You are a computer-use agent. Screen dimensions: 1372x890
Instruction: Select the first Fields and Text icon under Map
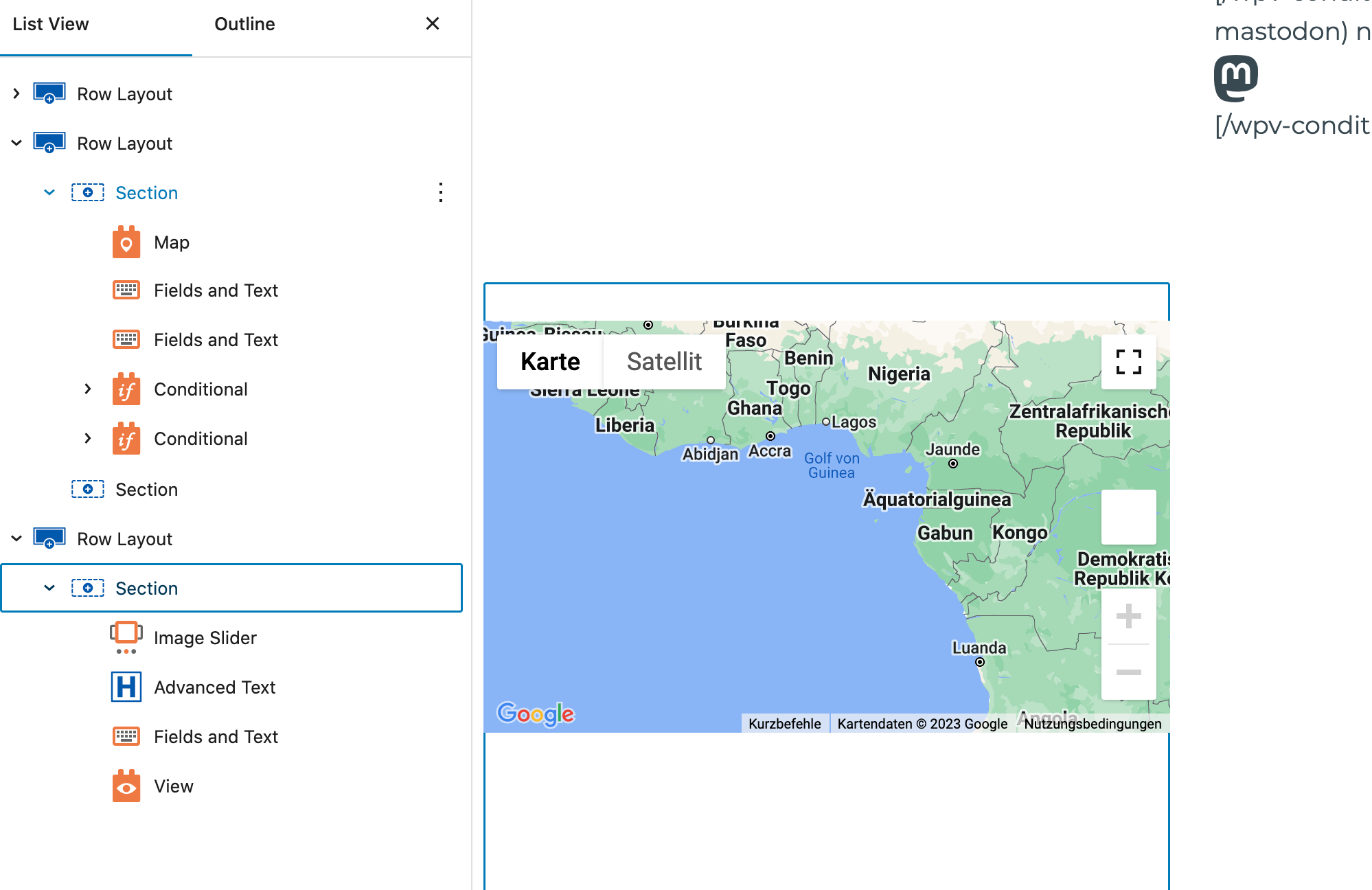click(x=126, y=290)
